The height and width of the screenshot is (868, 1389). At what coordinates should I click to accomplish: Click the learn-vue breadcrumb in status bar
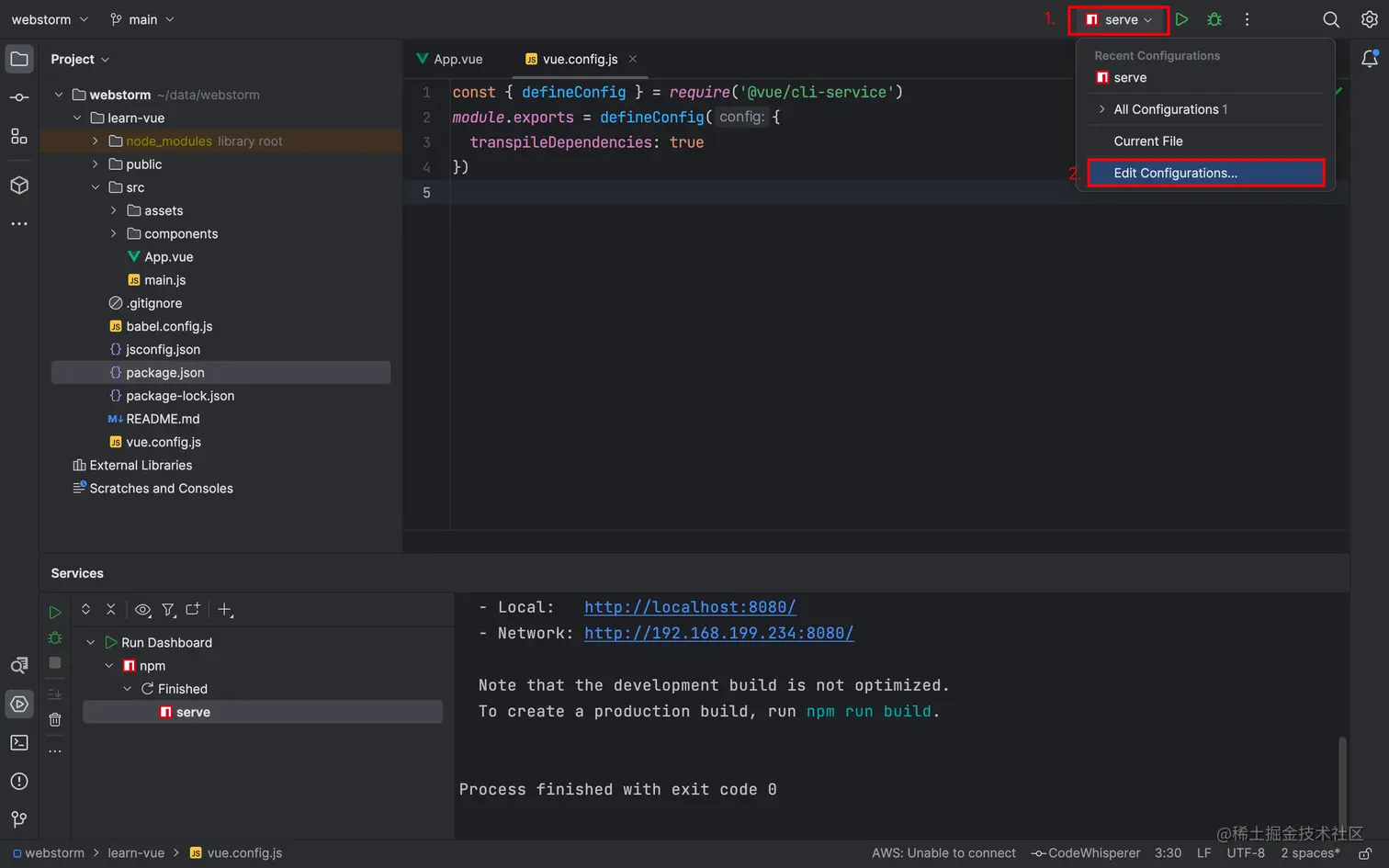136,853
